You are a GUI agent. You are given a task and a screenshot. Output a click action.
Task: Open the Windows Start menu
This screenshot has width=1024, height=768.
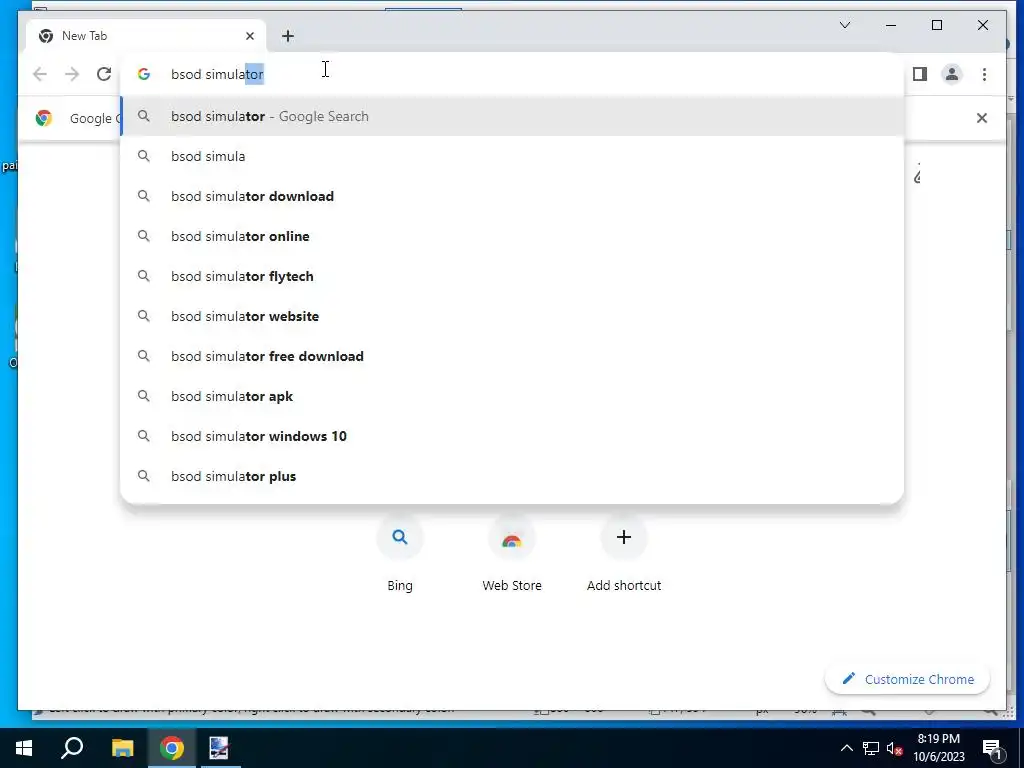point(24,748)
